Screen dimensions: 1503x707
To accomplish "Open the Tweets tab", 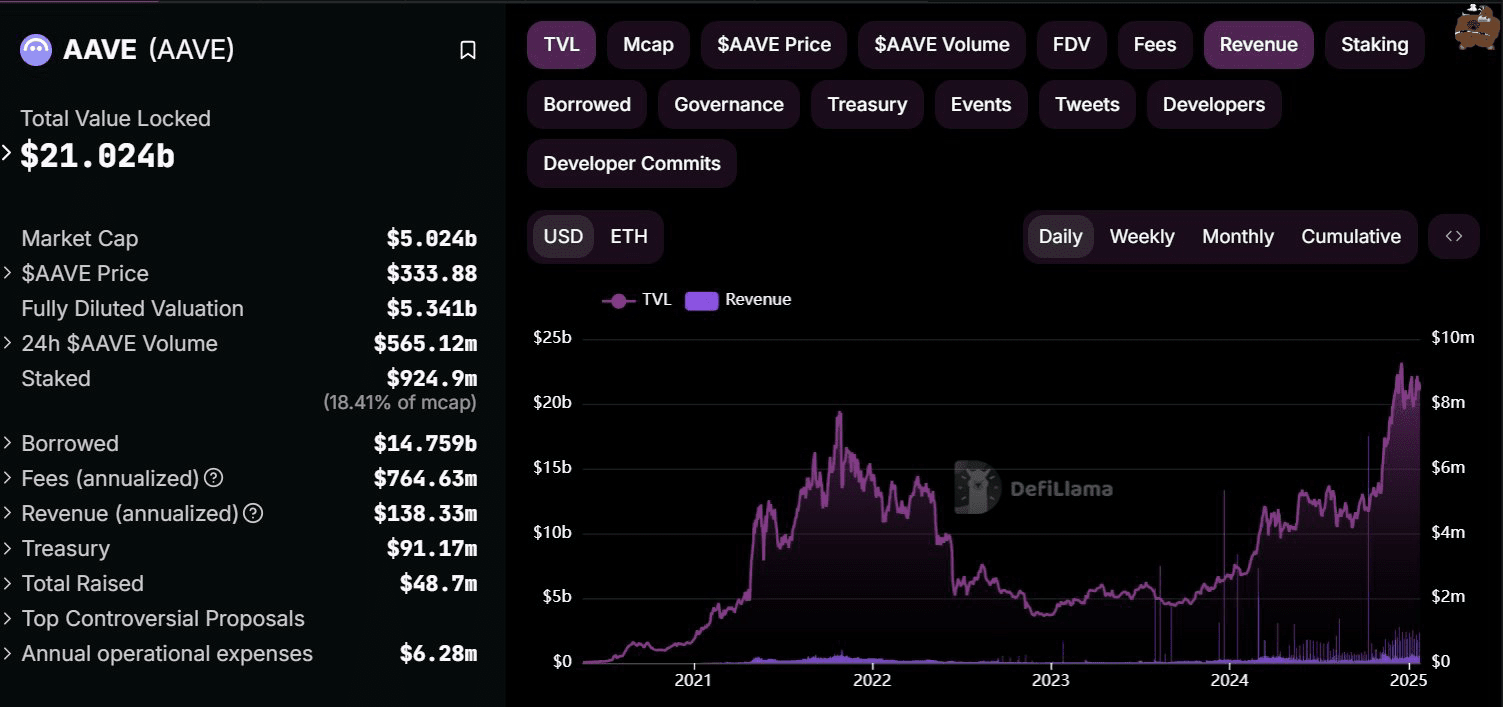I will click(x=1086, y=104).
